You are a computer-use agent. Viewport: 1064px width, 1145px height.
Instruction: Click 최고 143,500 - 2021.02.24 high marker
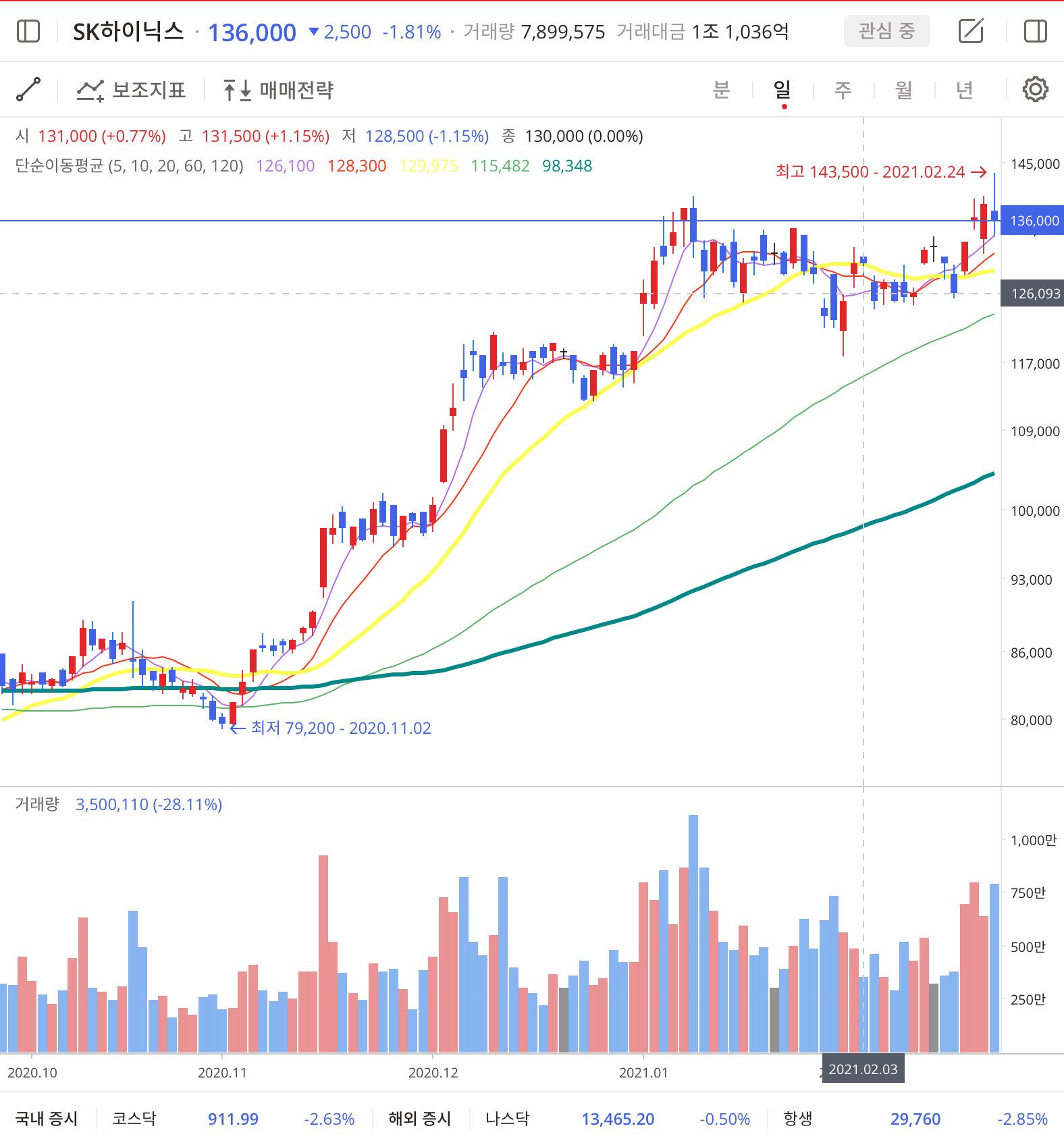(x=881, y=172)
